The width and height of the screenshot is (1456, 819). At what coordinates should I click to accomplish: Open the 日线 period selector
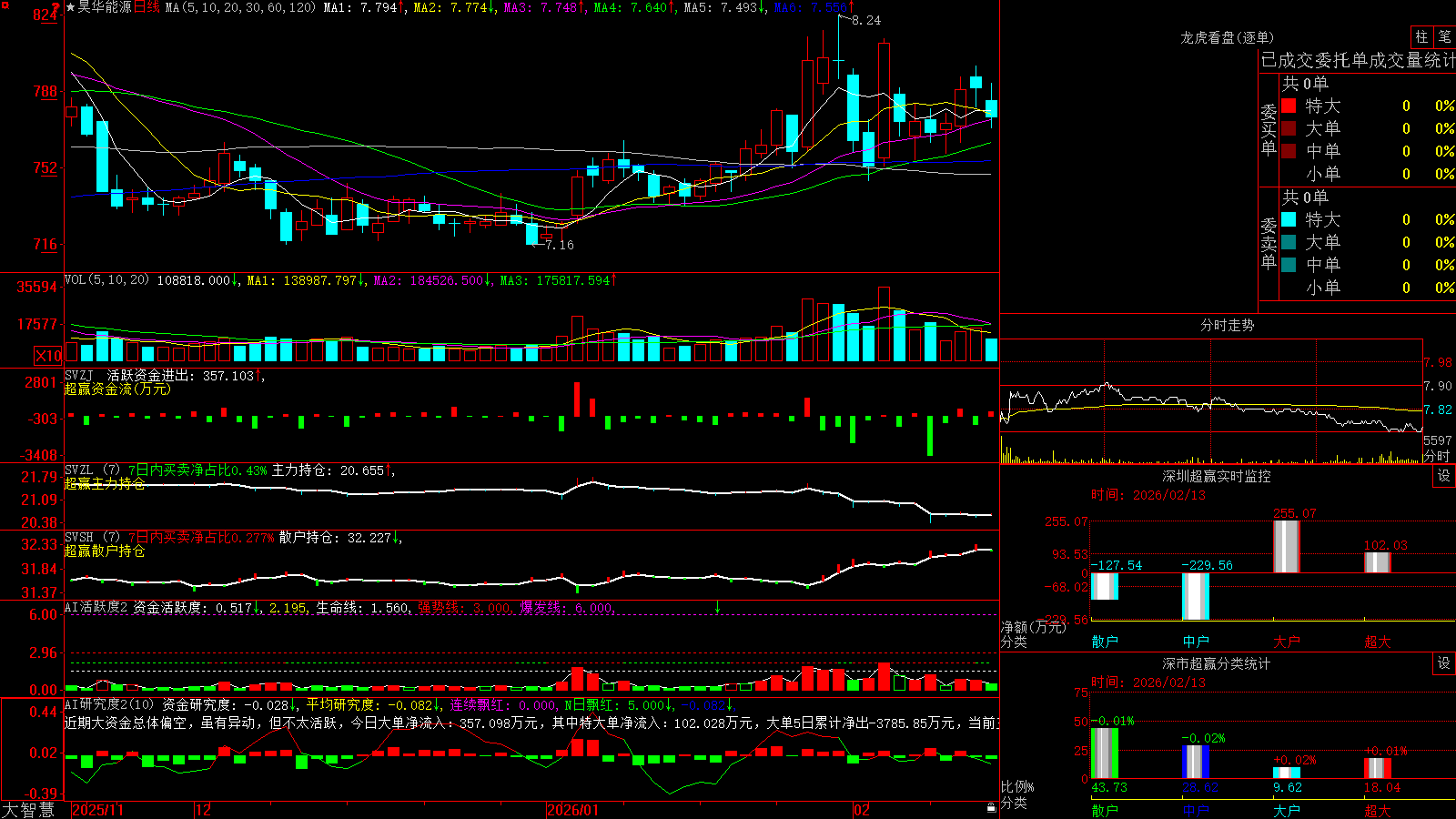point(147,7)
